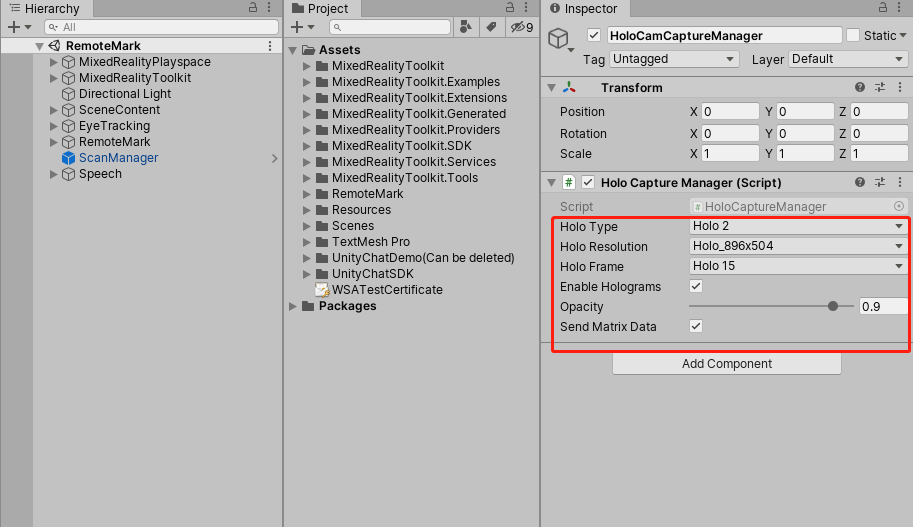This screenshot has width=913, height=527.
Task: Collapse the RemoteMark scene root
Action: [x=39, y=46]
